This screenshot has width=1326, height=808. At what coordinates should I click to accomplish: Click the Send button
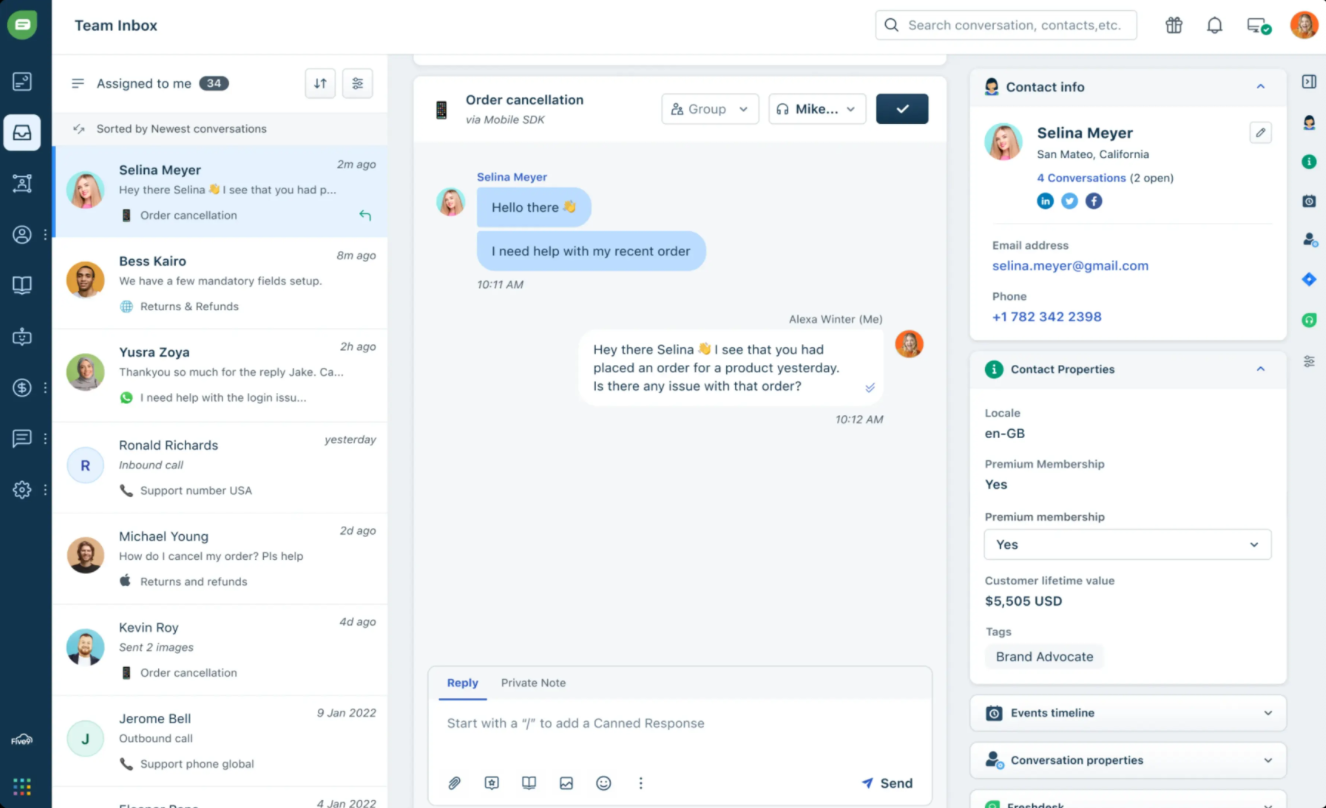(x=886, y=783)
